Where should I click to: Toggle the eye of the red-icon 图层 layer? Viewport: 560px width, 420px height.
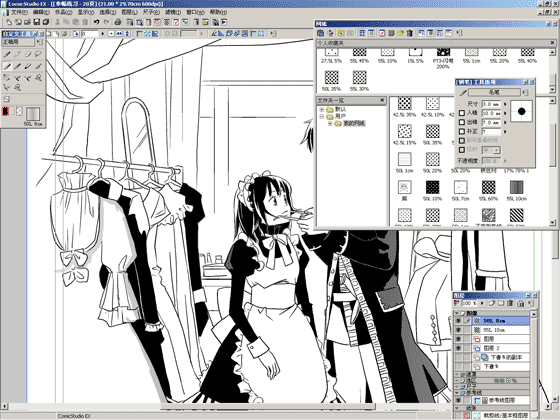click(458, 339)
